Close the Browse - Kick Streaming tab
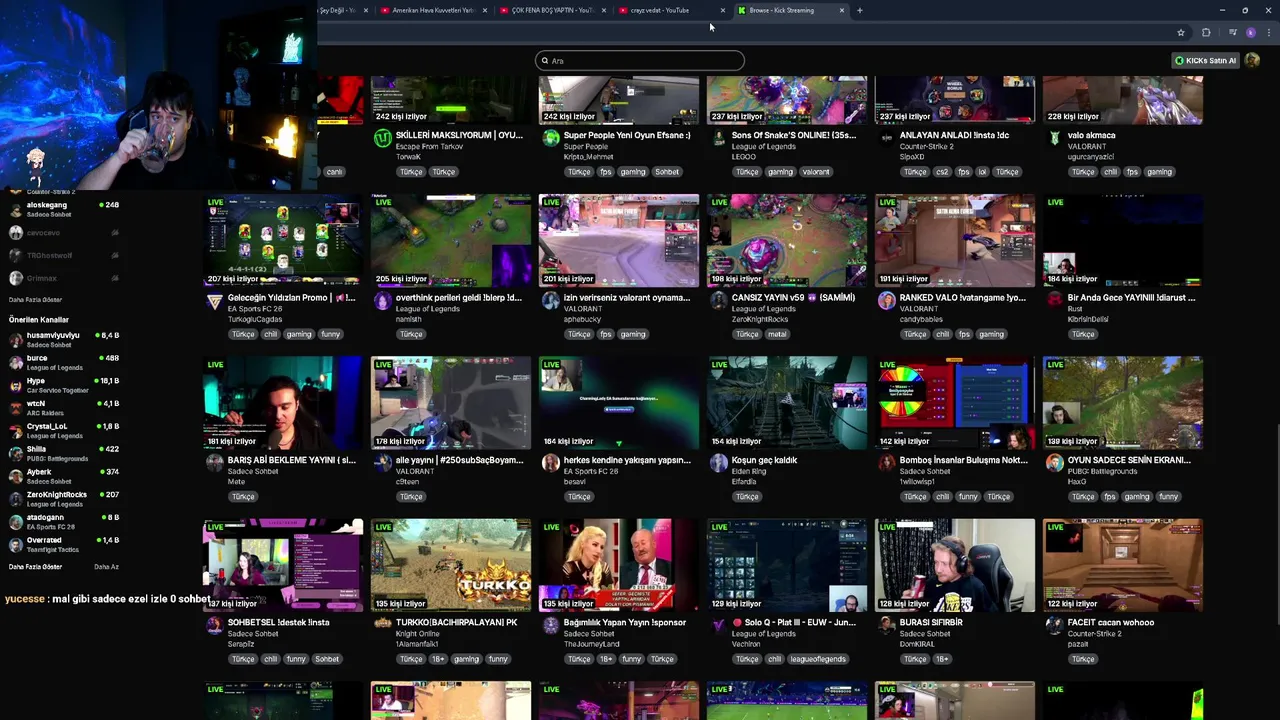This screenshot has height=720, width=1280. click(842, 10)
